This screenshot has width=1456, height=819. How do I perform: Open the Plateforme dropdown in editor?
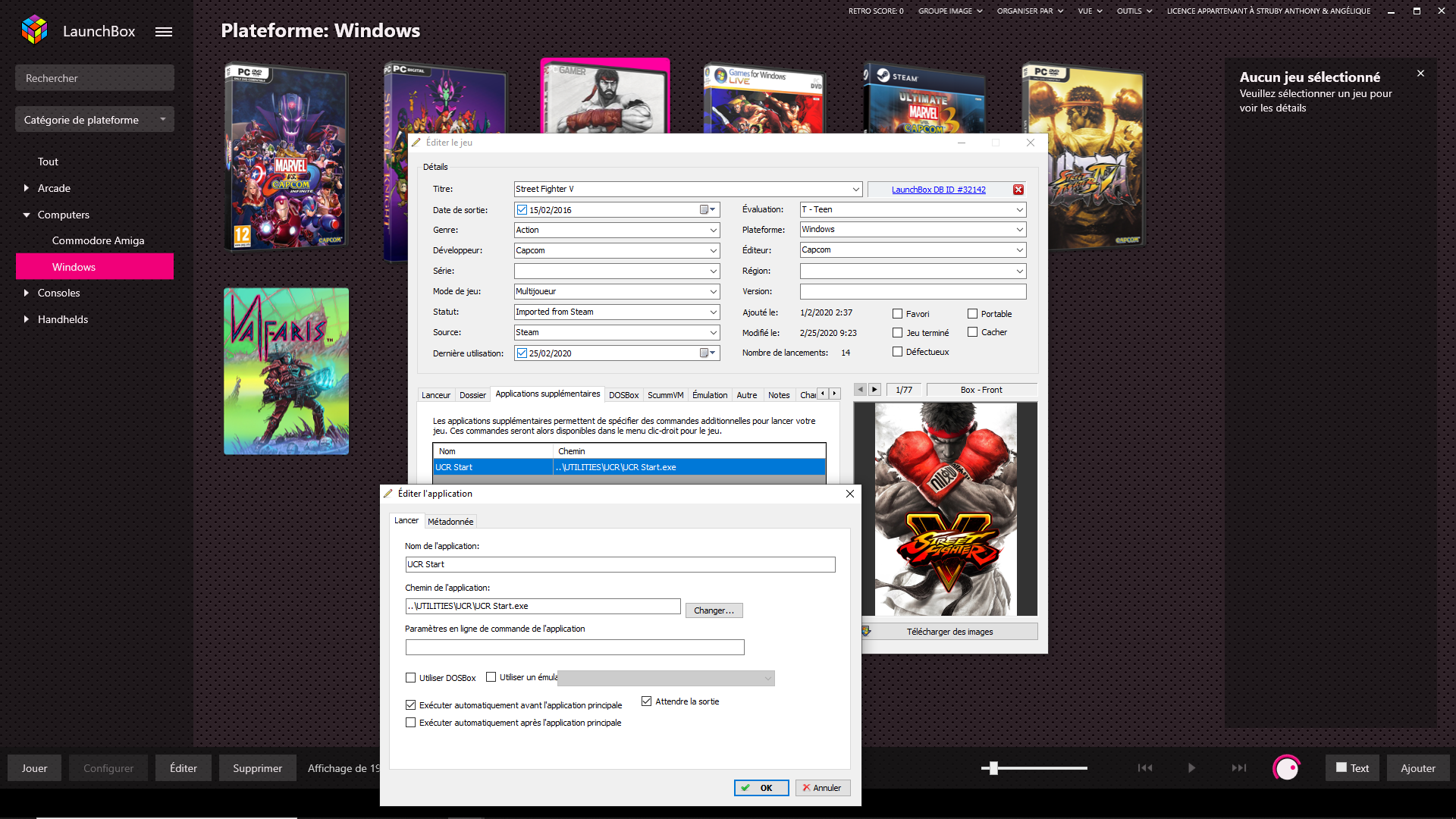(1020, 229)
